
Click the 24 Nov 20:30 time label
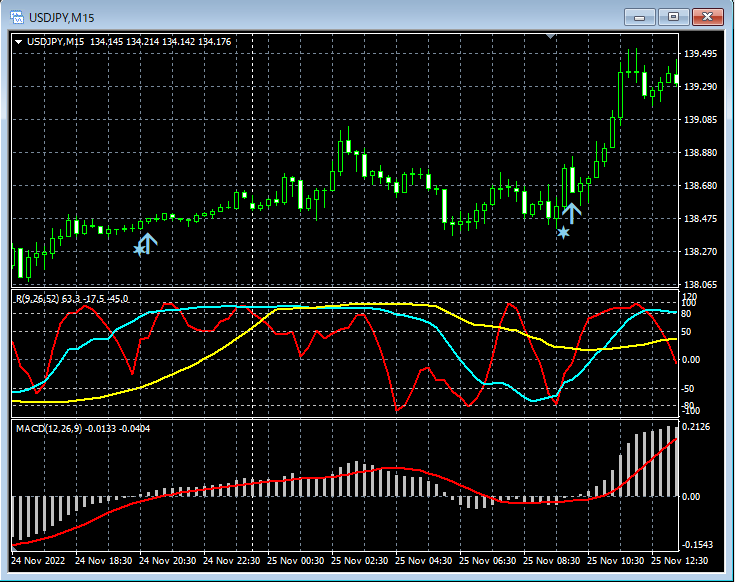[x=168, y=560]
